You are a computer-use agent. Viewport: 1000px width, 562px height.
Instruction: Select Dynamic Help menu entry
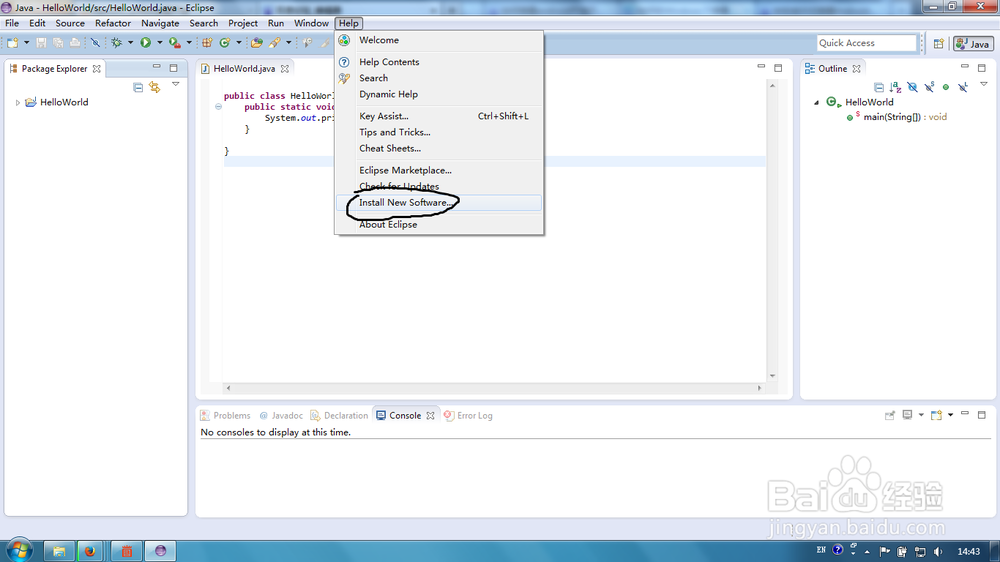click(439, 94)
